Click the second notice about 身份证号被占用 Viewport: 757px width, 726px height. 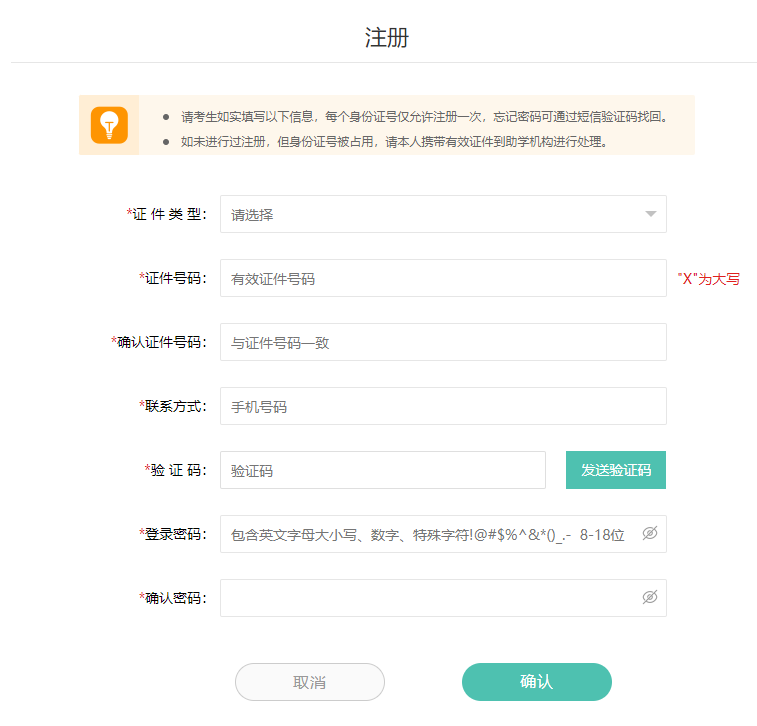click(394, 142)
